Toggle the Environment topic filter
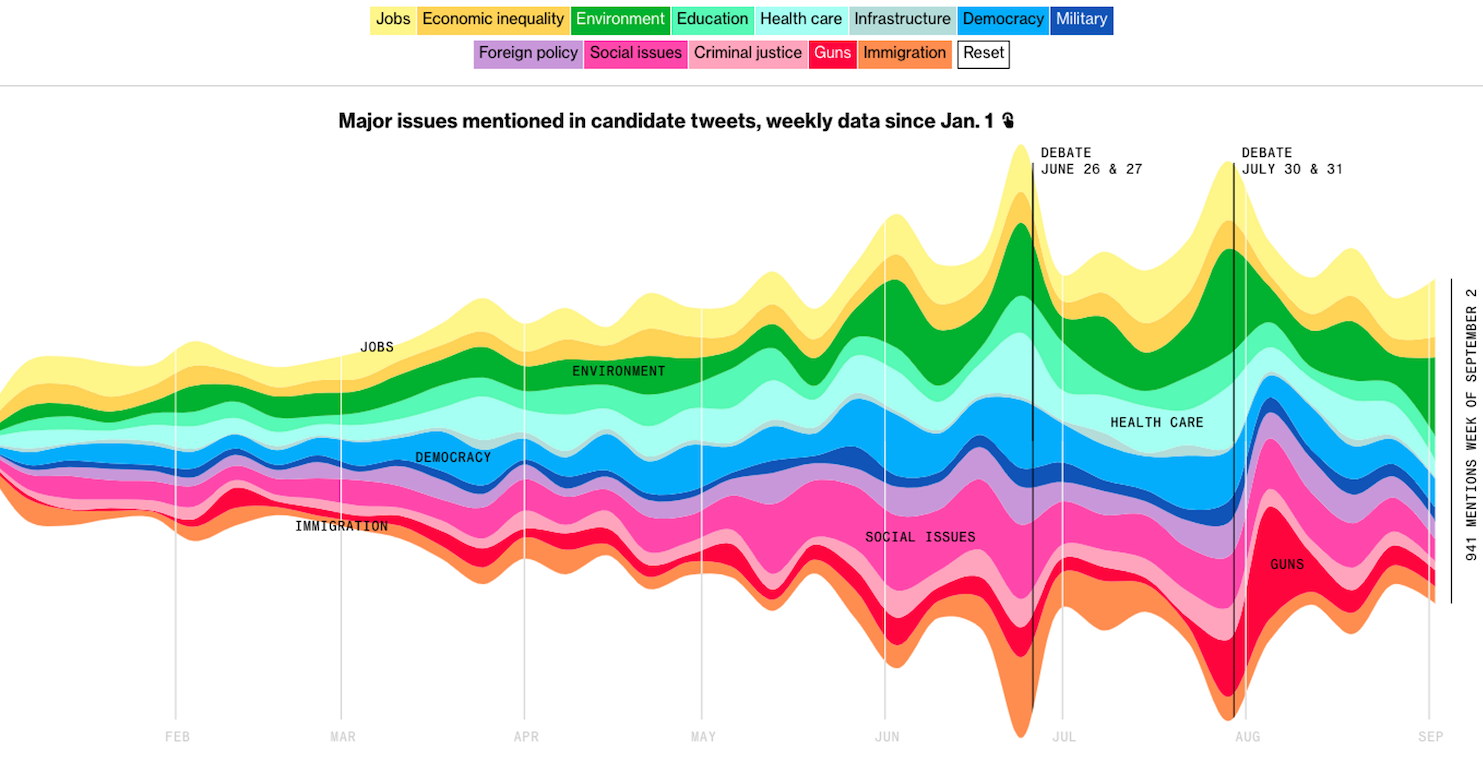 coord(620,19)
